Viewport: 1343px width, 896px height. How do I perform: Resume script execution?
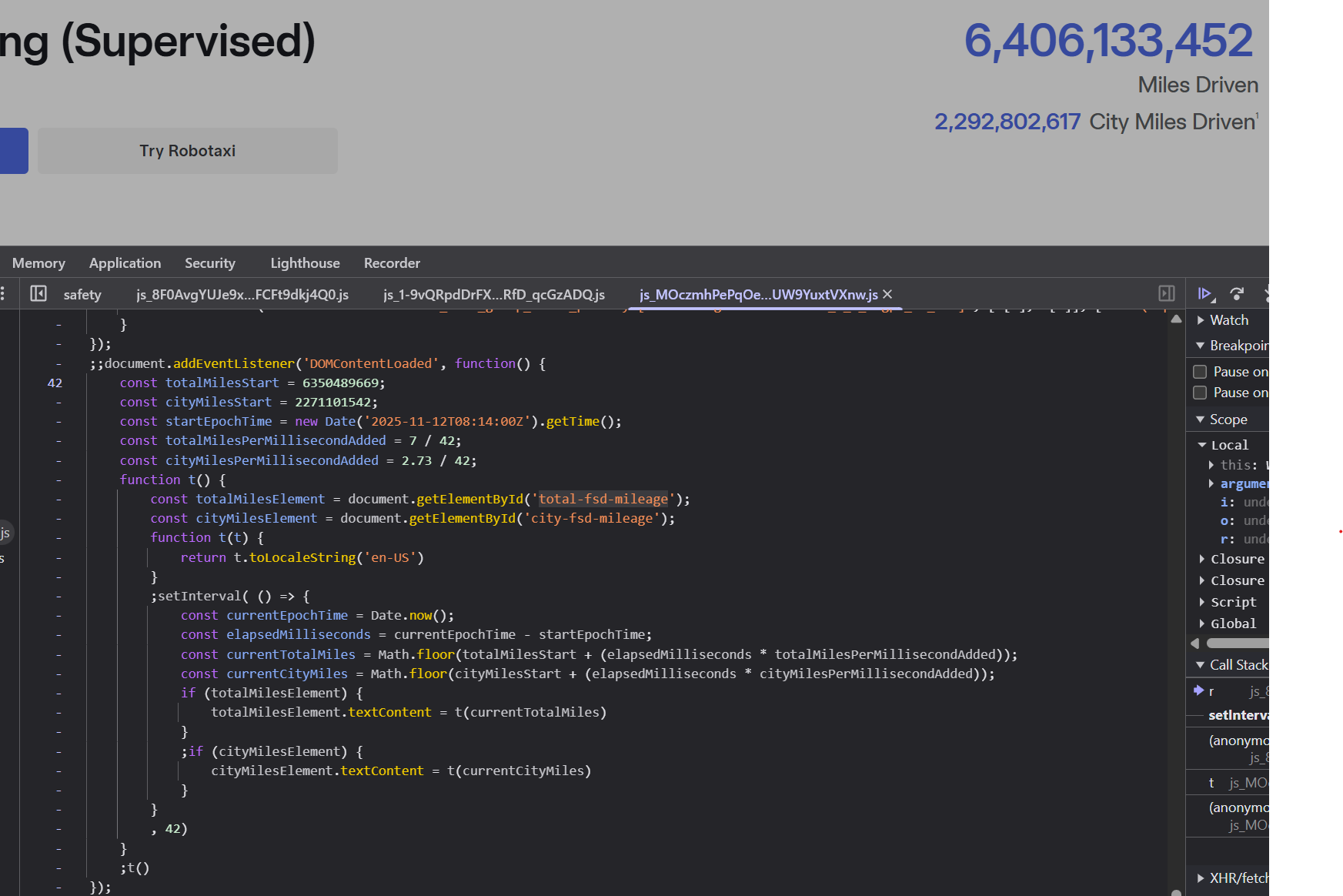[x=1205, y=293]
